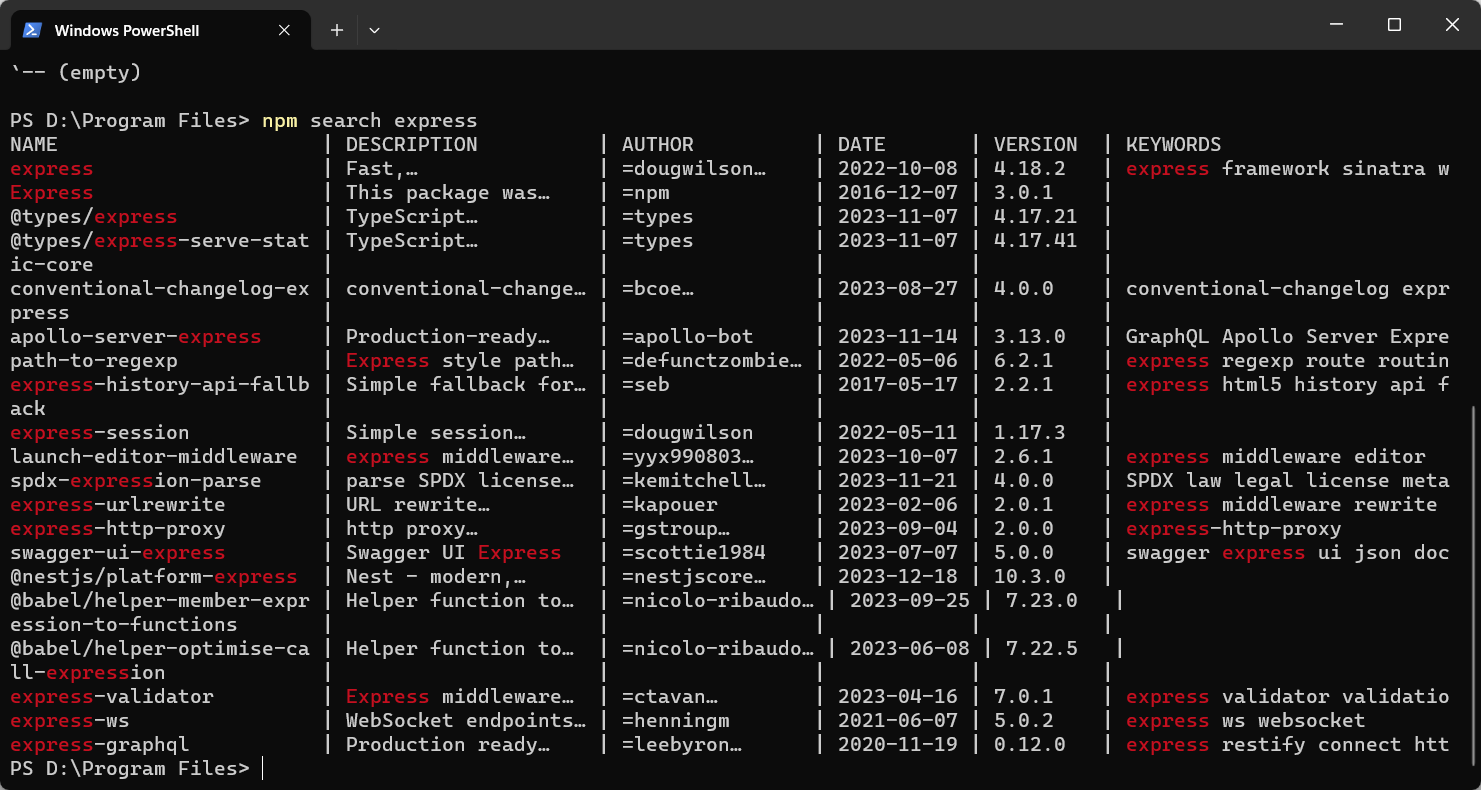Screen dimensions: 1481x790
Task: Open the new tab profile dropdown
Action: click(x=374, y=30)
